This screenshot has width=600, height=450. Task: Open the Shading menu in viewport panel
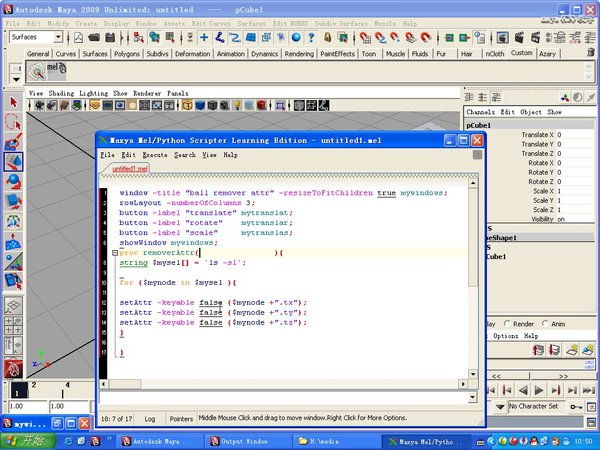click(x=61, y=93)
